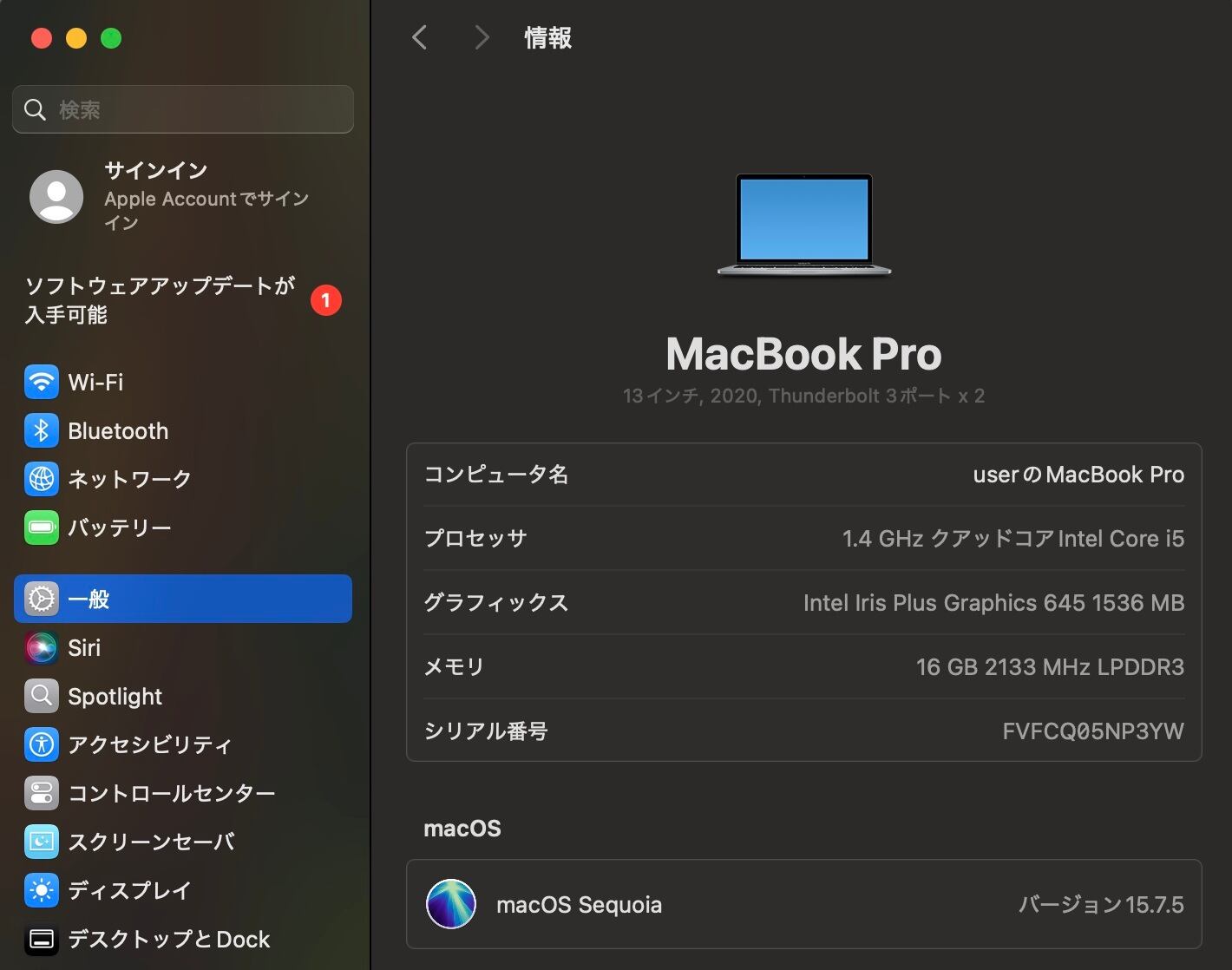Image resolution: width=1232 pixels, height=970 pixels.
Task: Click the 13インチ, 2020 model subtitle
Action: click(x=804, y=396)
